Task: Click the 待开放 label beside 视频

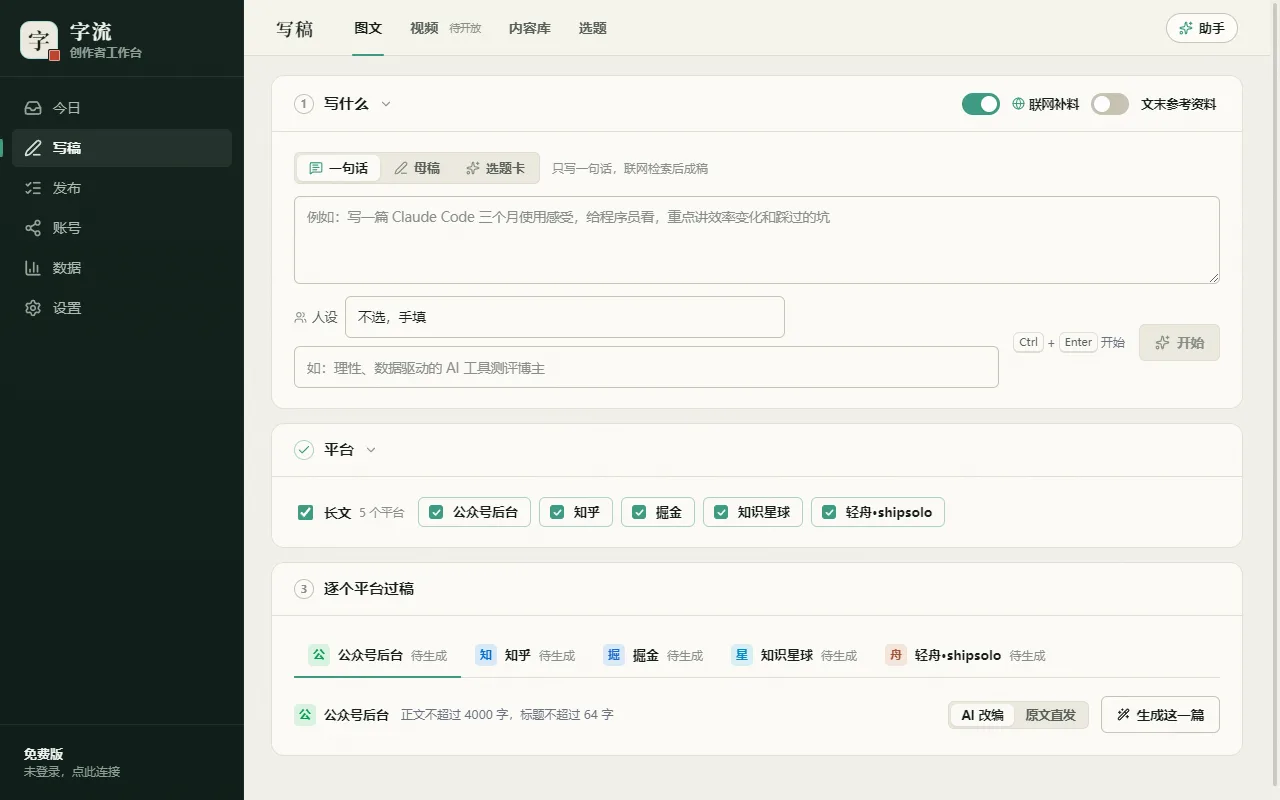Action: click(x=465, y=29)
